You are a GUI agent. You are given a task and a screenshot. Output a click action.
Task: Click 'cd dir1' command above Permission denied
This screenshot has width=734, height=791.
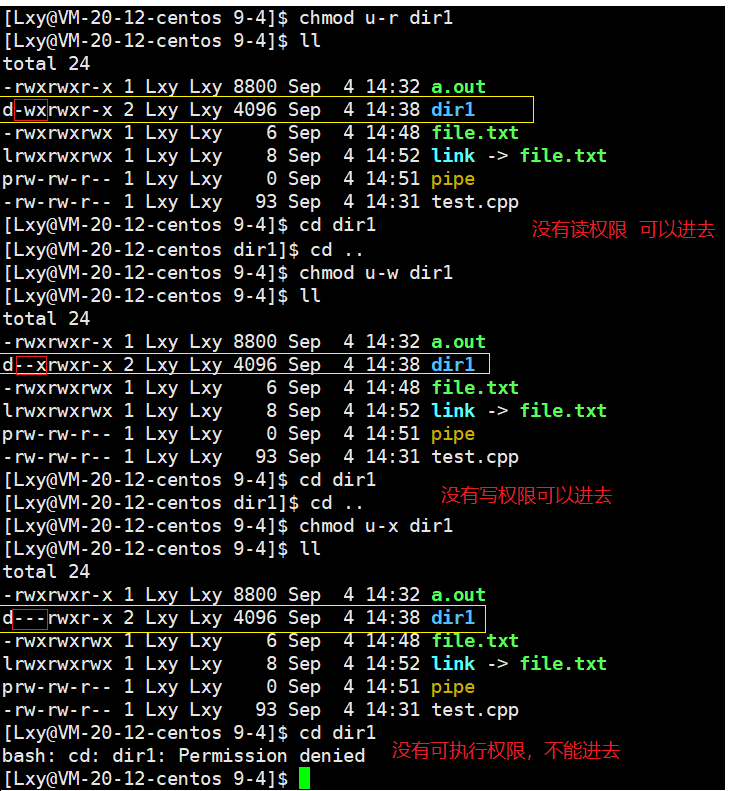point(337,733)
